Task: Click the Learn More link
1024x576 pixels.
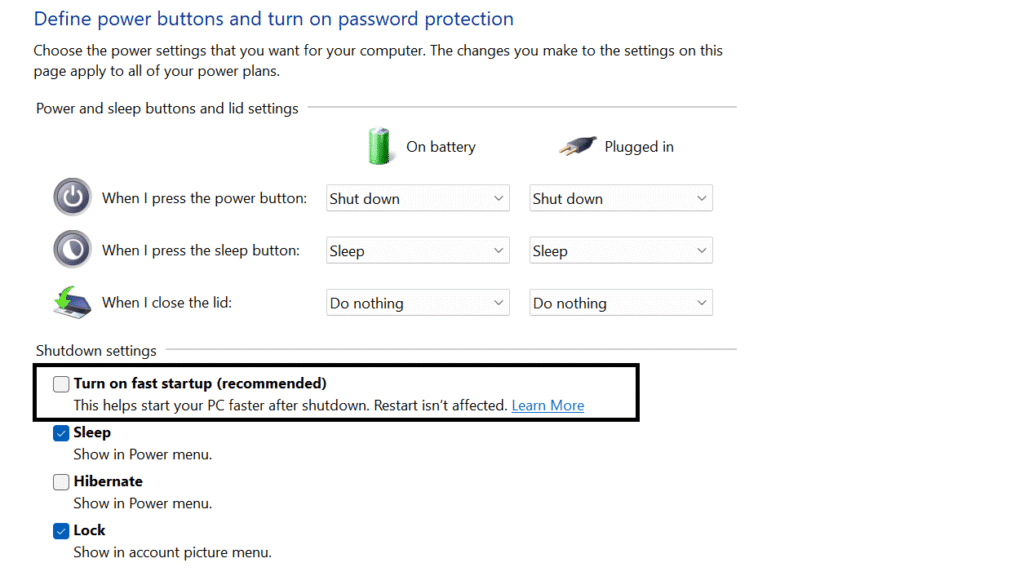Action: pos(547,405)
